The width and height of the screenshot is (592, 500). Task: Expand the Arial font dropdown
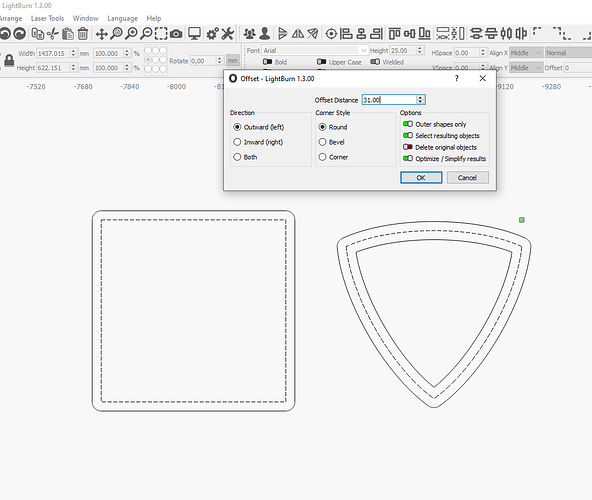pos(315,50)
